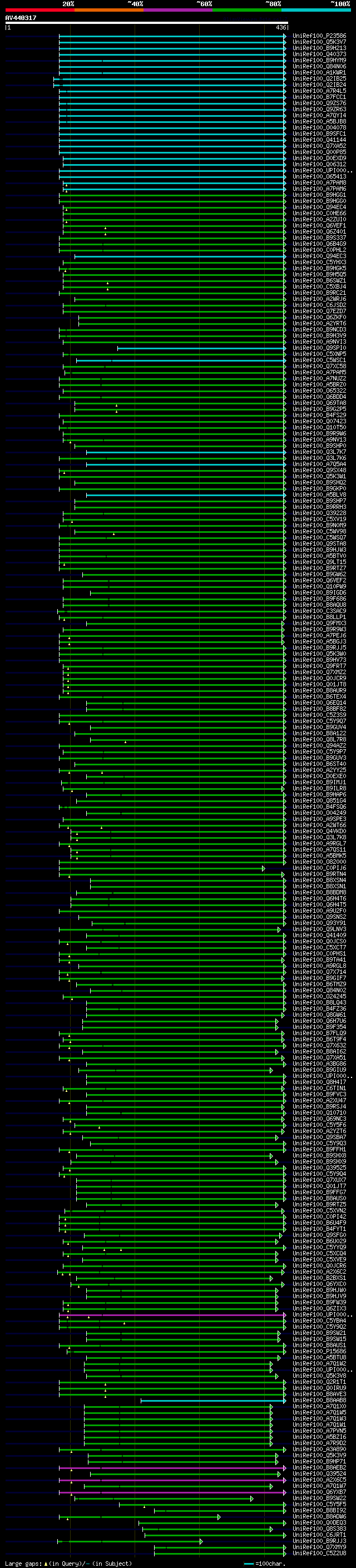This screenshot has width=356, height=1568.
Task: Open hit UniRef100_Q5K3V7
Action: pyautogui.click(x=319, y=42)
